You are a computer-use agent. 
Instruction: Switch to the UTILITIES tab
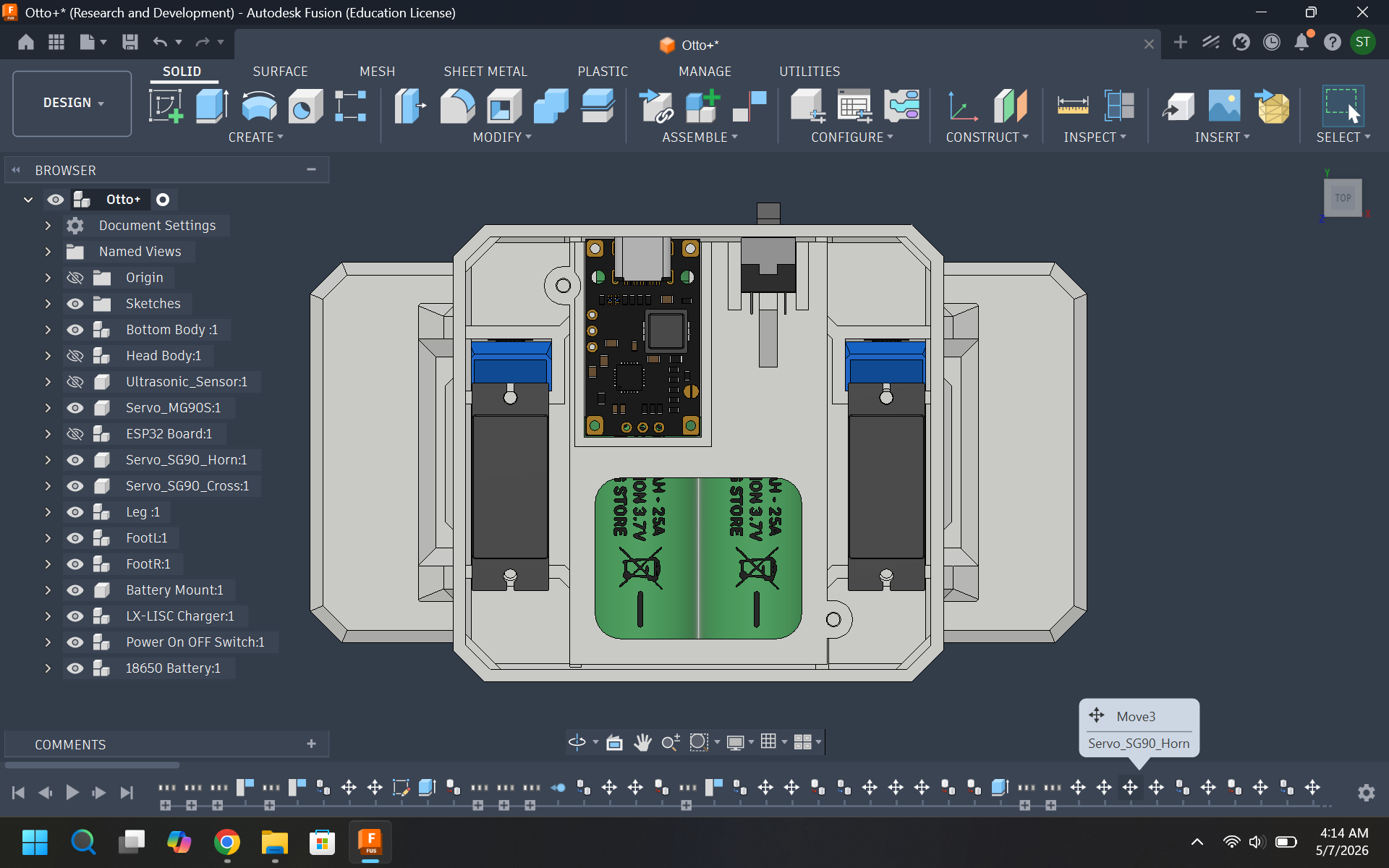810,72
